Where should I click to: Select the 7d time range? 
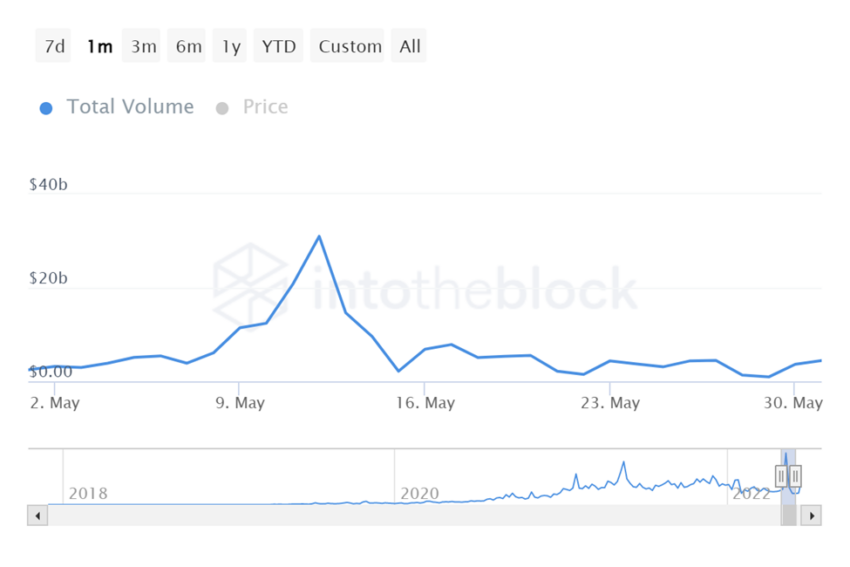tap(54, 46)
